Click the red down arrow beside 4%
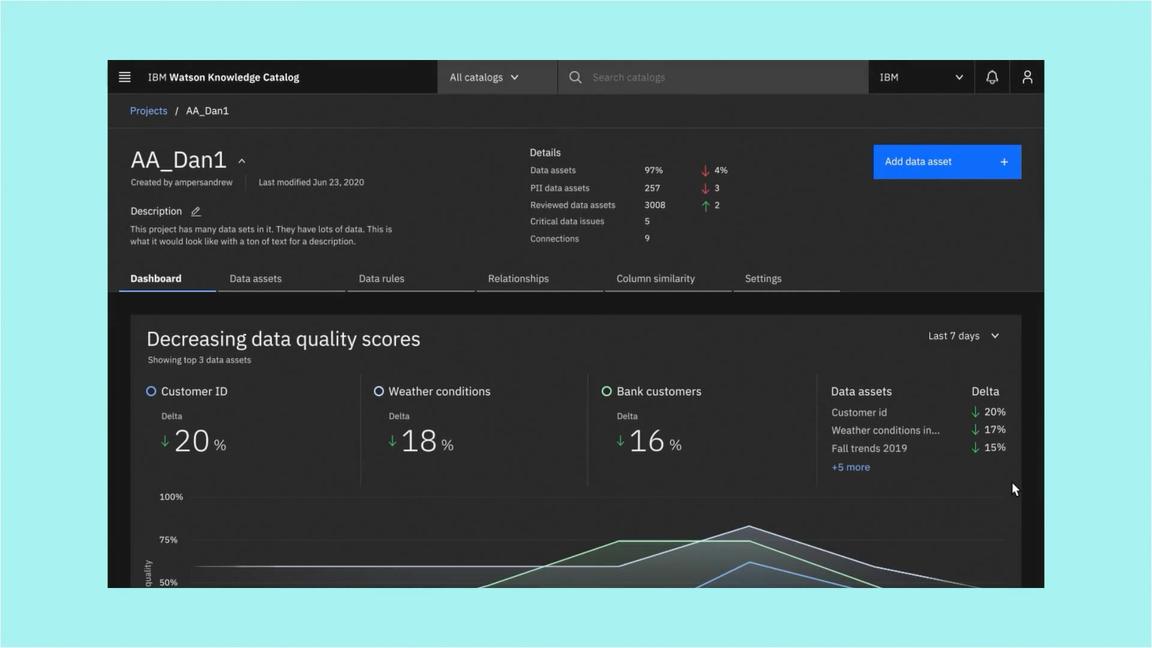 pos(705,171)
